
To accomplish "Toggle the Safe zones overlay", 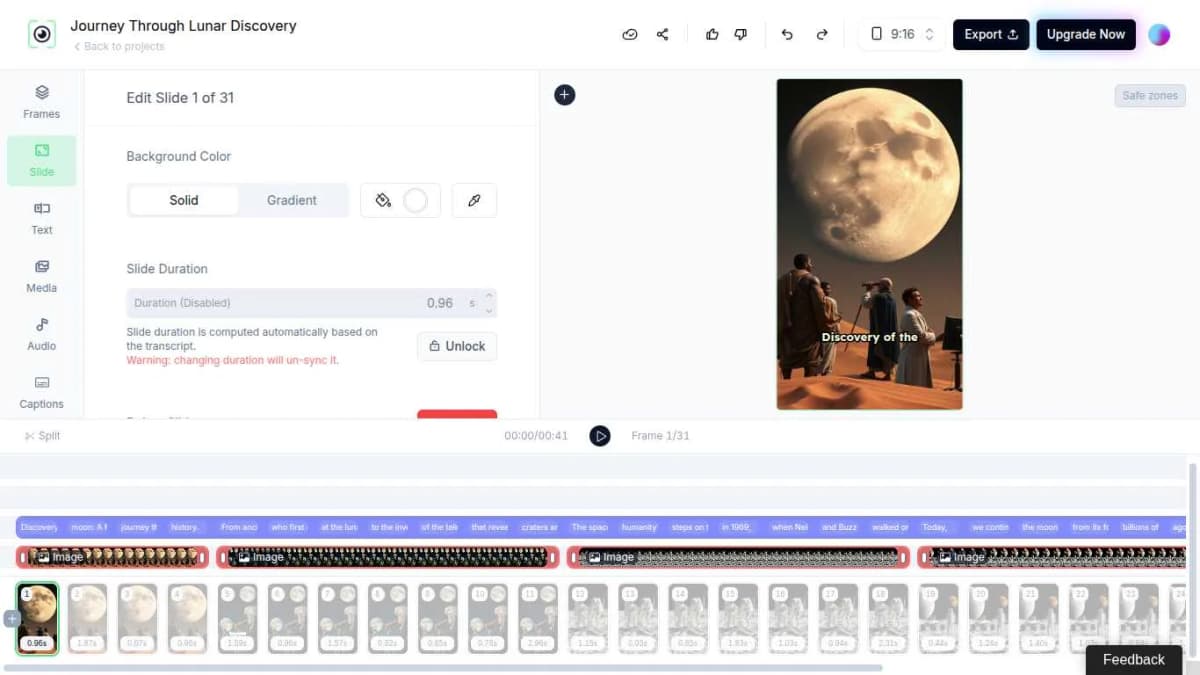I will pyautogui.click(x=1150, y=96).
